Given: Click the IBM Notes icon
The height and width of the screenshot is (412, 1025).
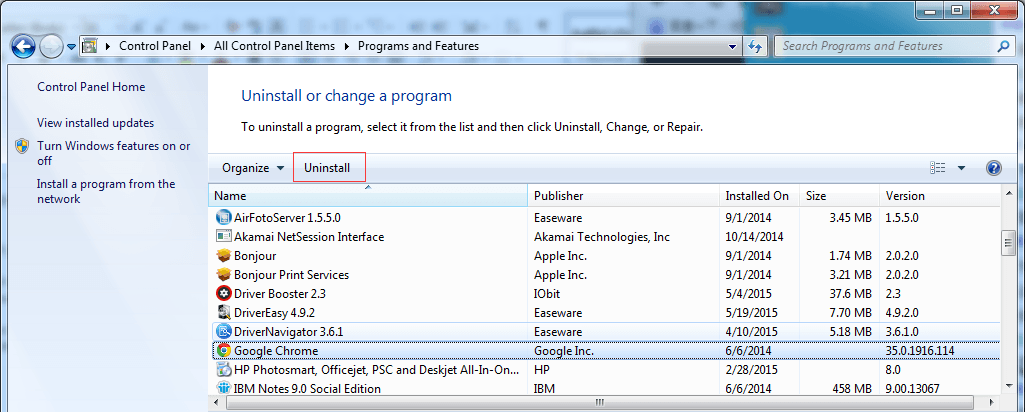Looking at the screenshot, I should [224, 388].
